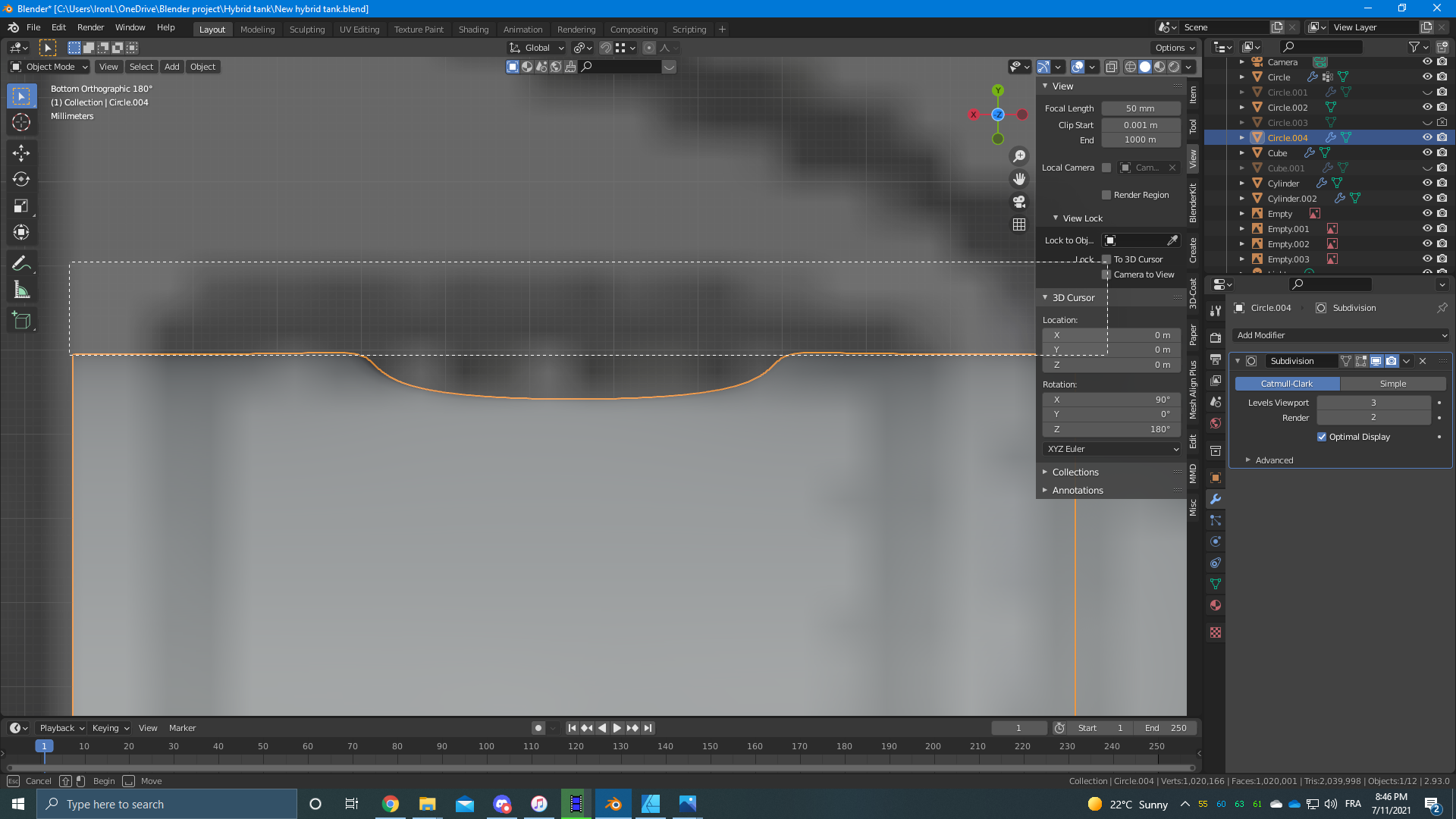Select the Annotate tool
The image size is (1456, 819).
point(21,264)
